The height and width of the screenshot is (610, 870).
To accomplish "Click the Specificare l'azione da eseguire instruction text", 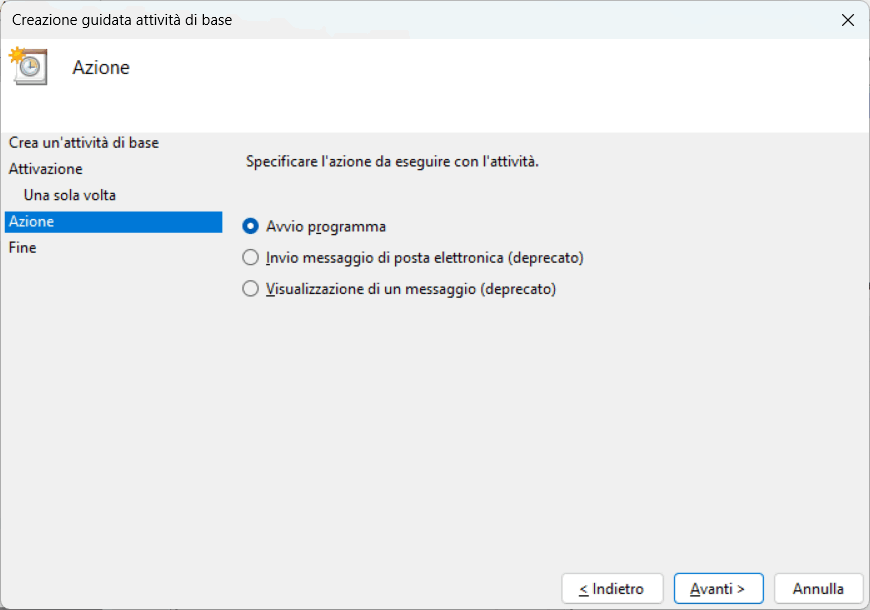I will [392, 161].
